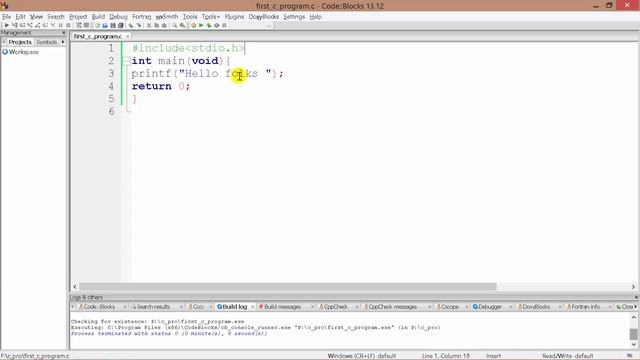Image resolution: width=640 pixels, height=360 pixels.
Task: Open the File menu
Action: point(7,17)
